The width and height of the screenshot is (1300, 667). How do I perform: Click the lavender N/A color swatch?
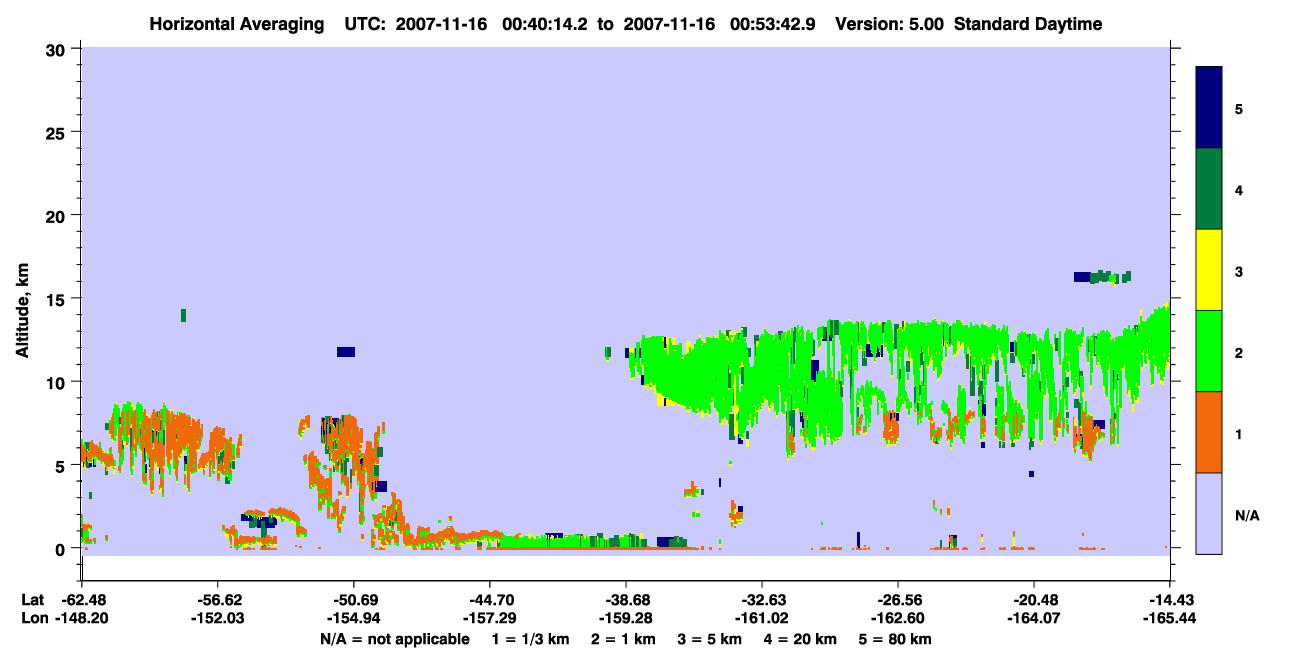click(x=1209, y=513)
